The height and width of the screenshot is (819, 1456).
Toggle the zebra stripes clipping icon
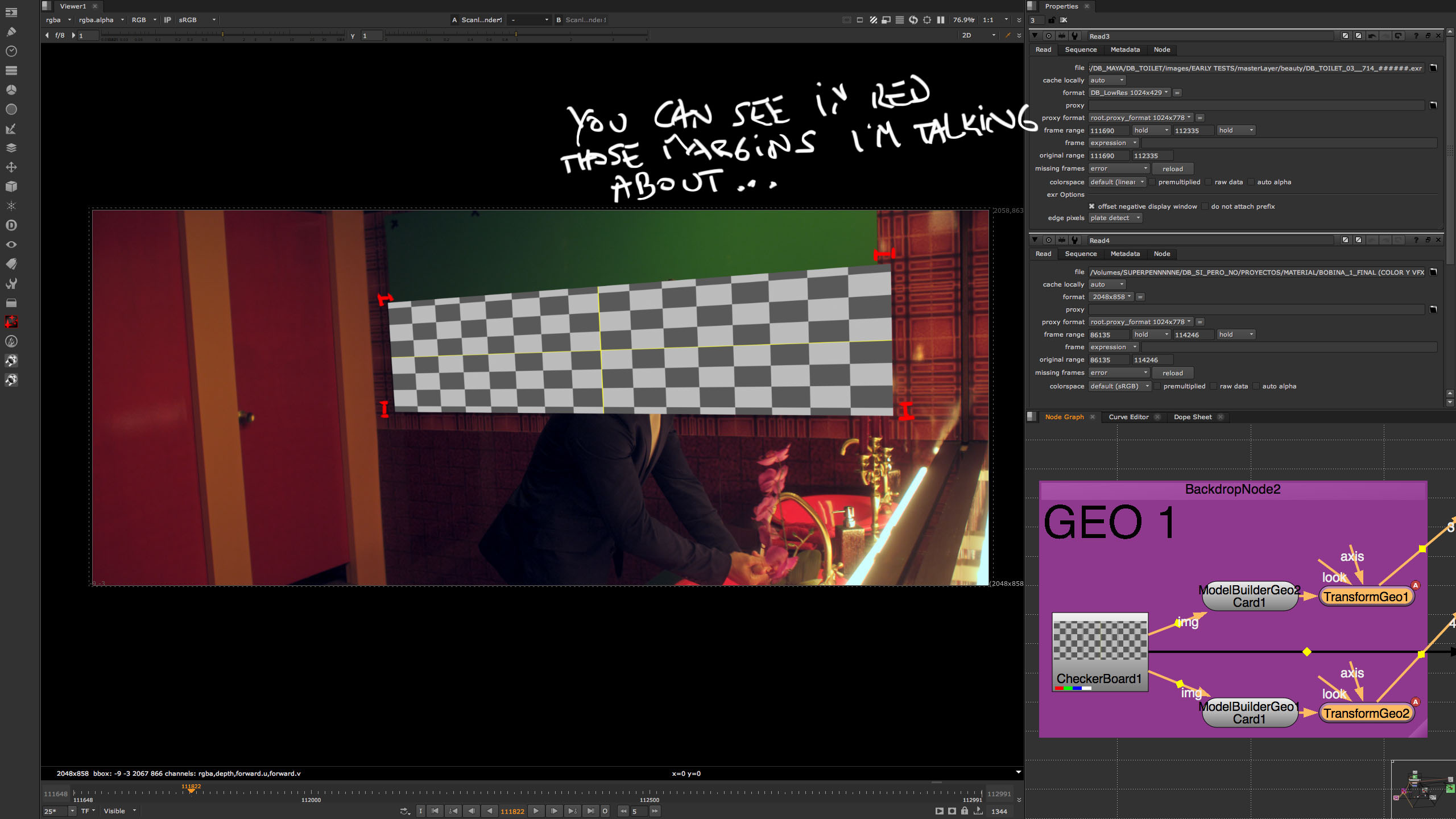click(873, 20)
